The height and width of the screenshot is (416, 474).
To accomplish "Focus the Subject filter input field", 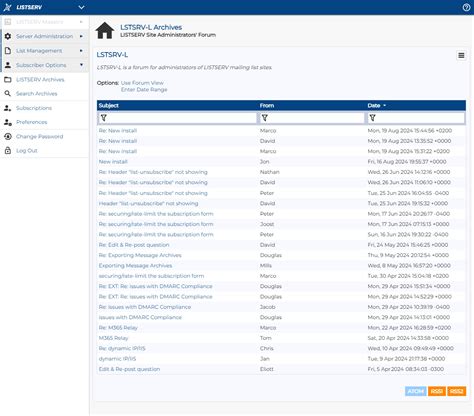I will click(x=177, y=118).
